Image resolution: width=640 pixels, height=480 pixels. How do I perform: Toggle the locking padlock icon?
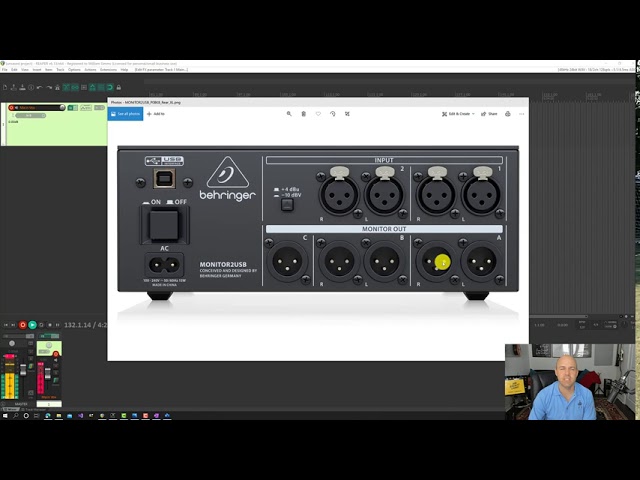119,87
